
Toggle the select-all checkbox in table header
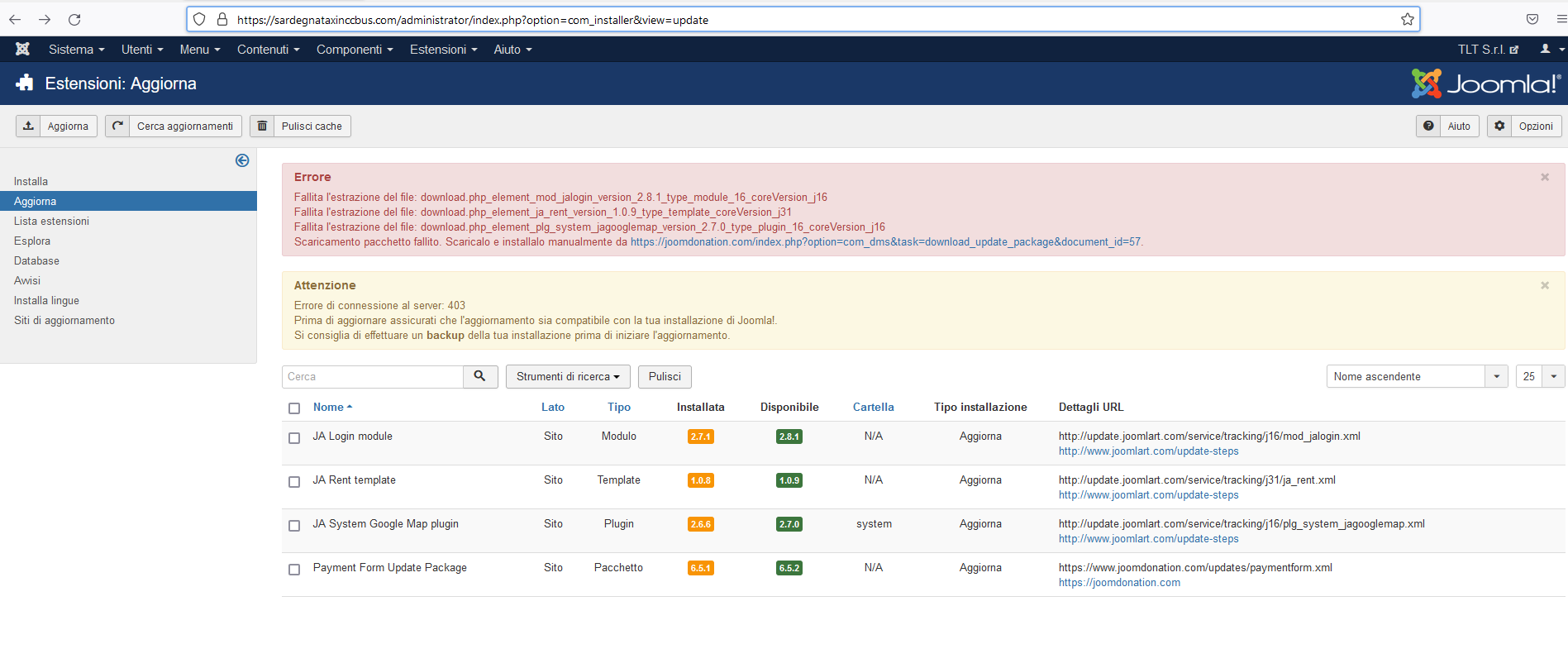click(294, 408)
